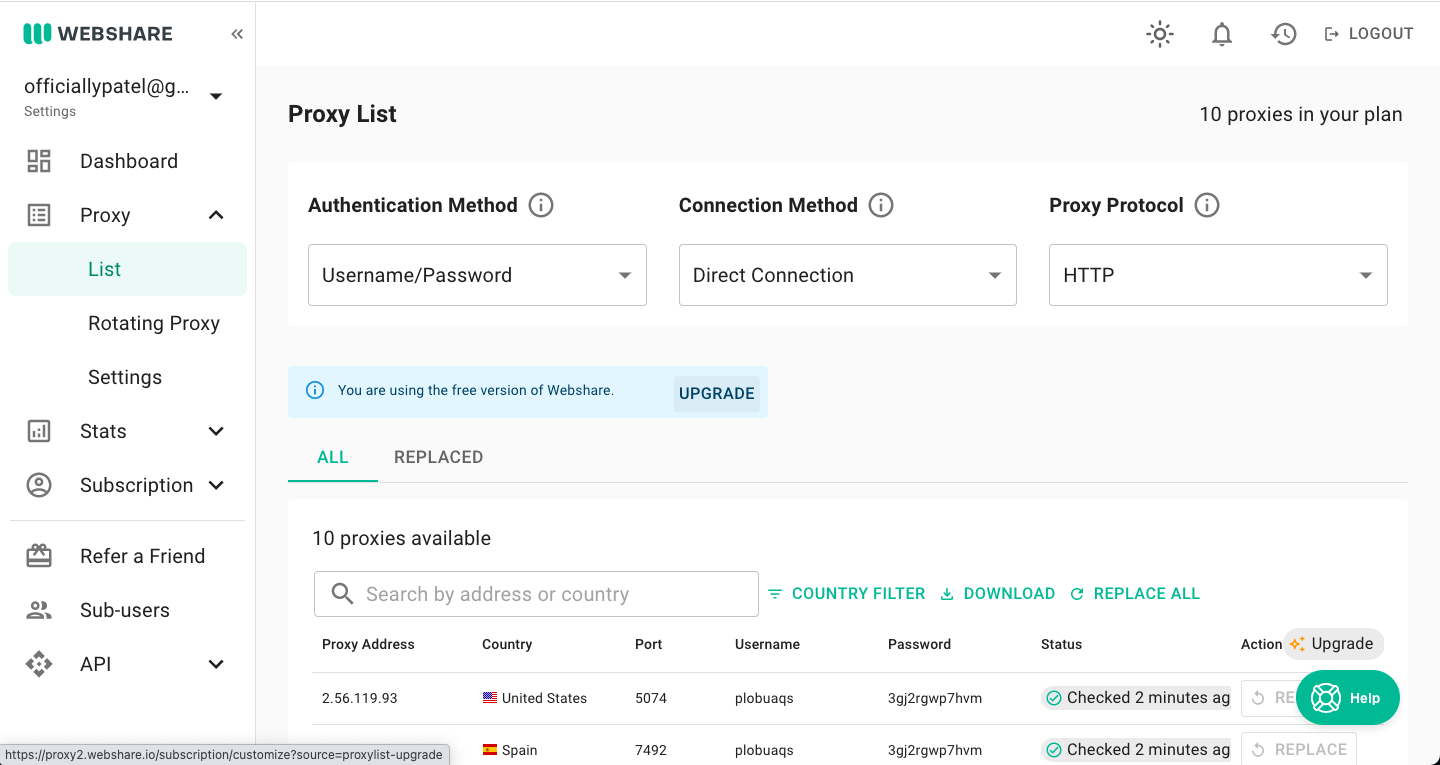Show Connection Method info icon
This screenshot has height=765, width=1440.
pyautogui.click(x=881, y=205)
